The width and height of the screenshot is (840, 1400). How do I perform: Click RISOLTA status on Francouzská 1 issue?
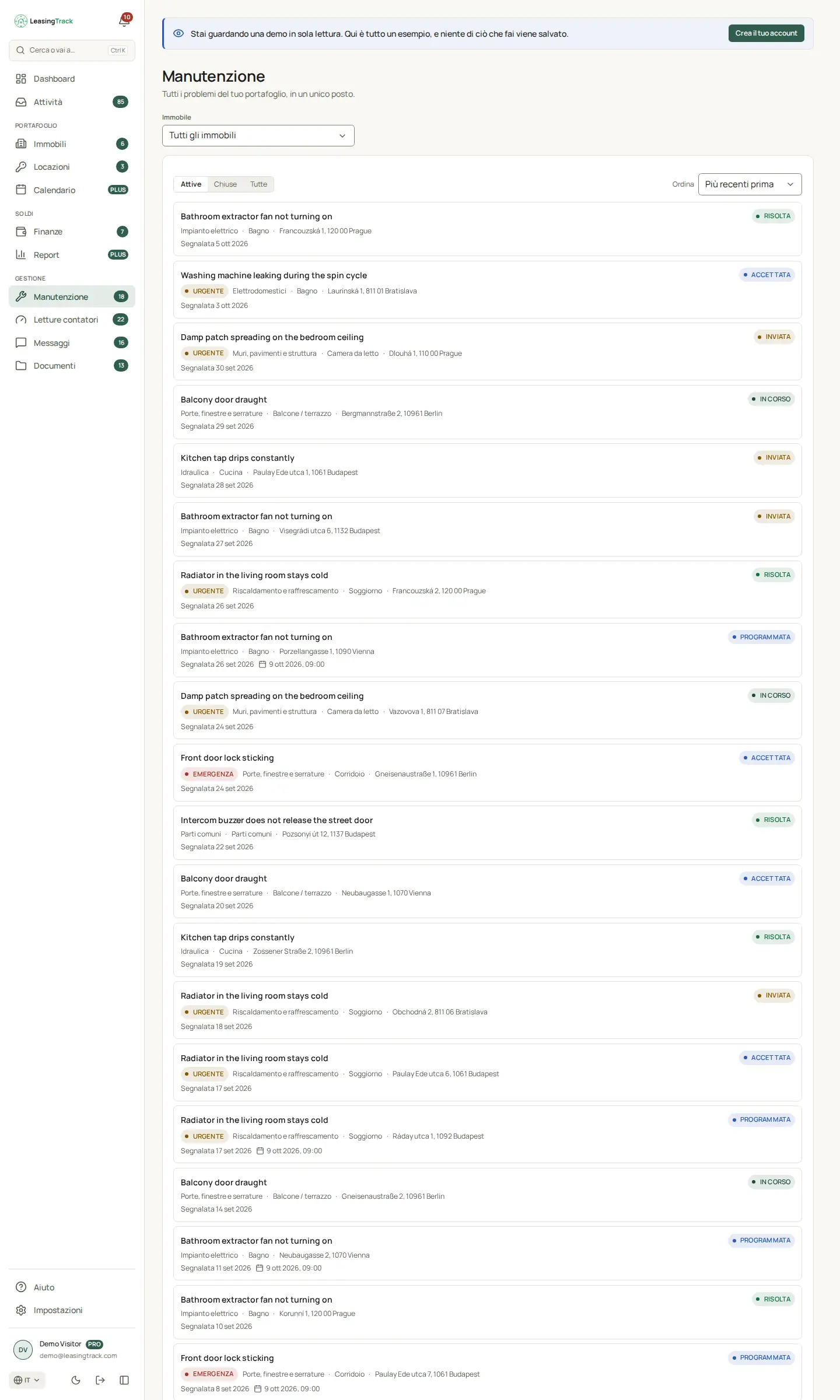coord(773,216)
